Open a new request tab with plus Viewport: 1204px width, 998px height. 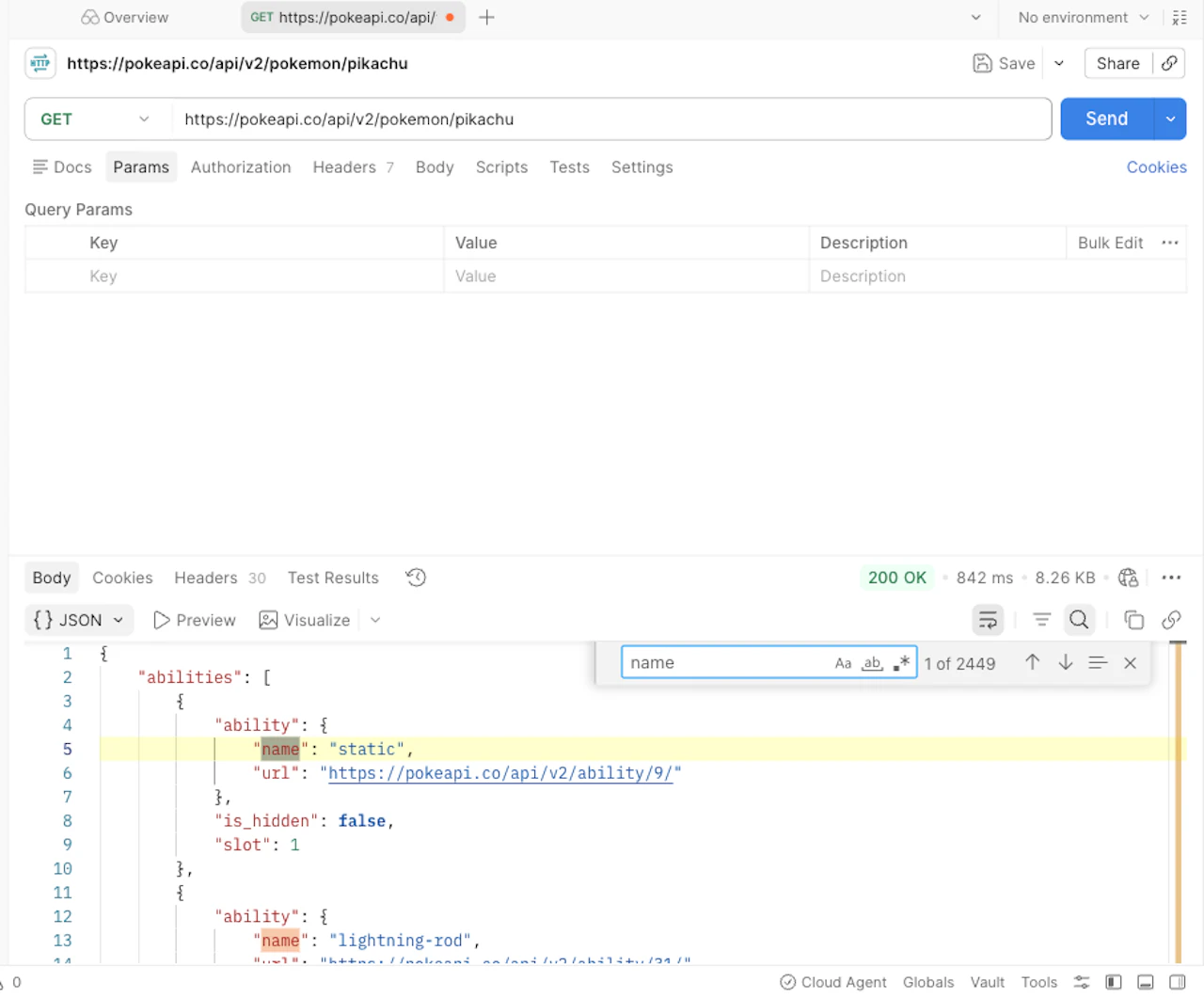coord(486,17)
